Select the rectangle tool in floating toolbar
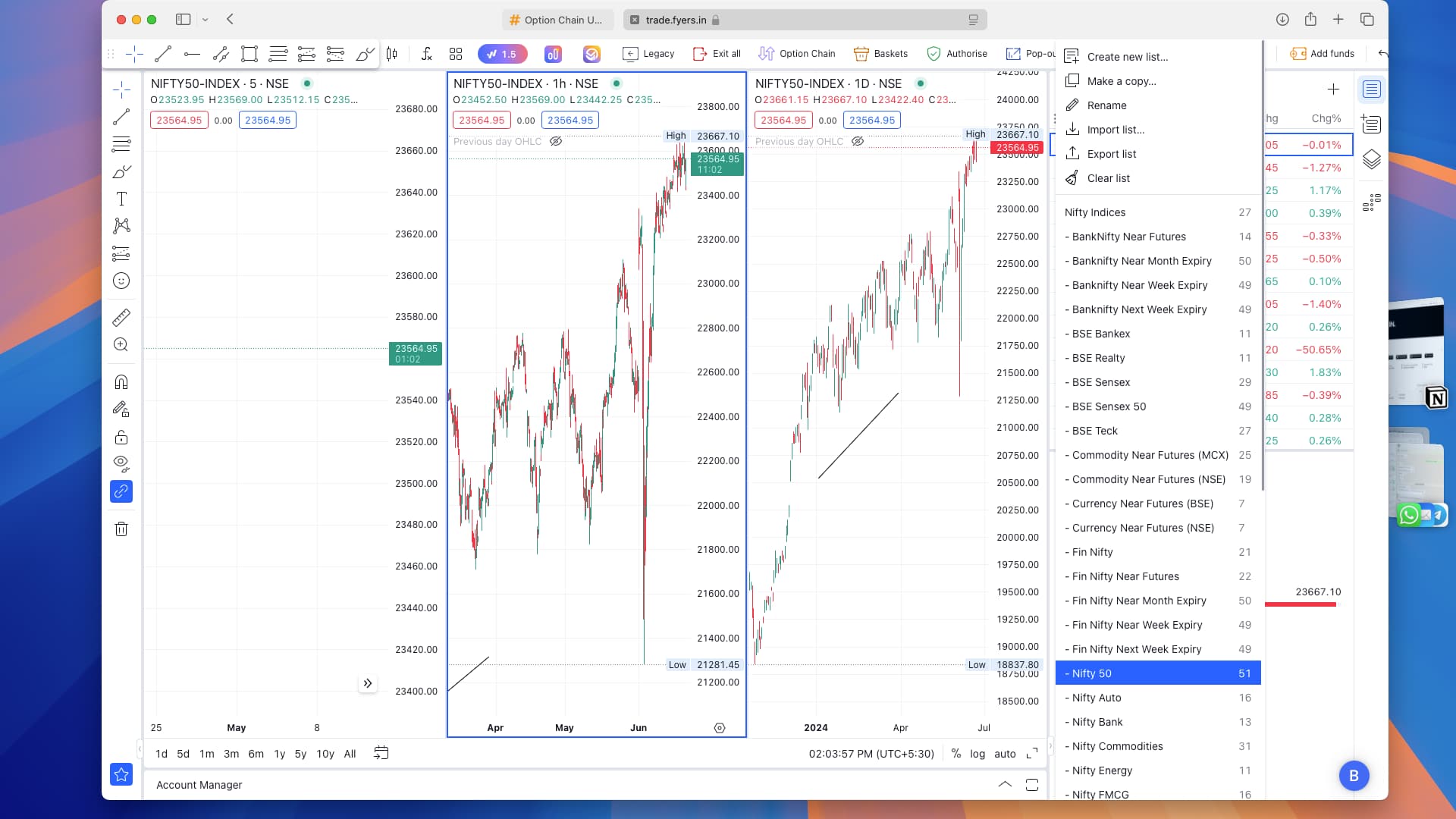 pyautogui.click(x=249, y=54)
